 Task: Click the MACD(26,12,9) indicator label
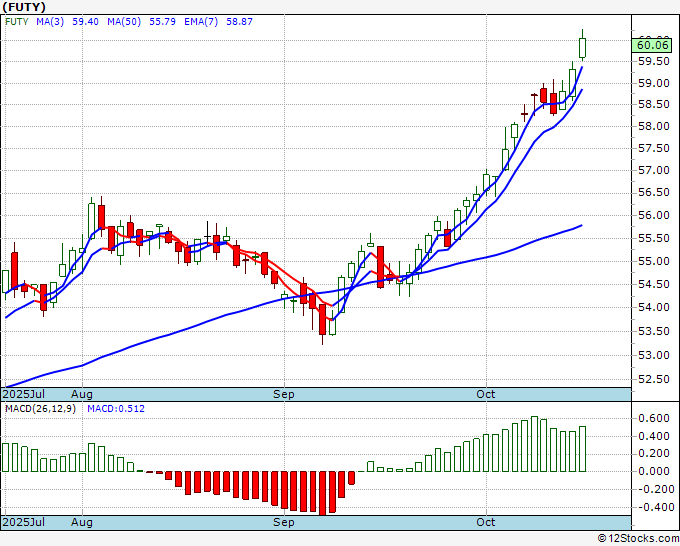[x=40, y=409]
